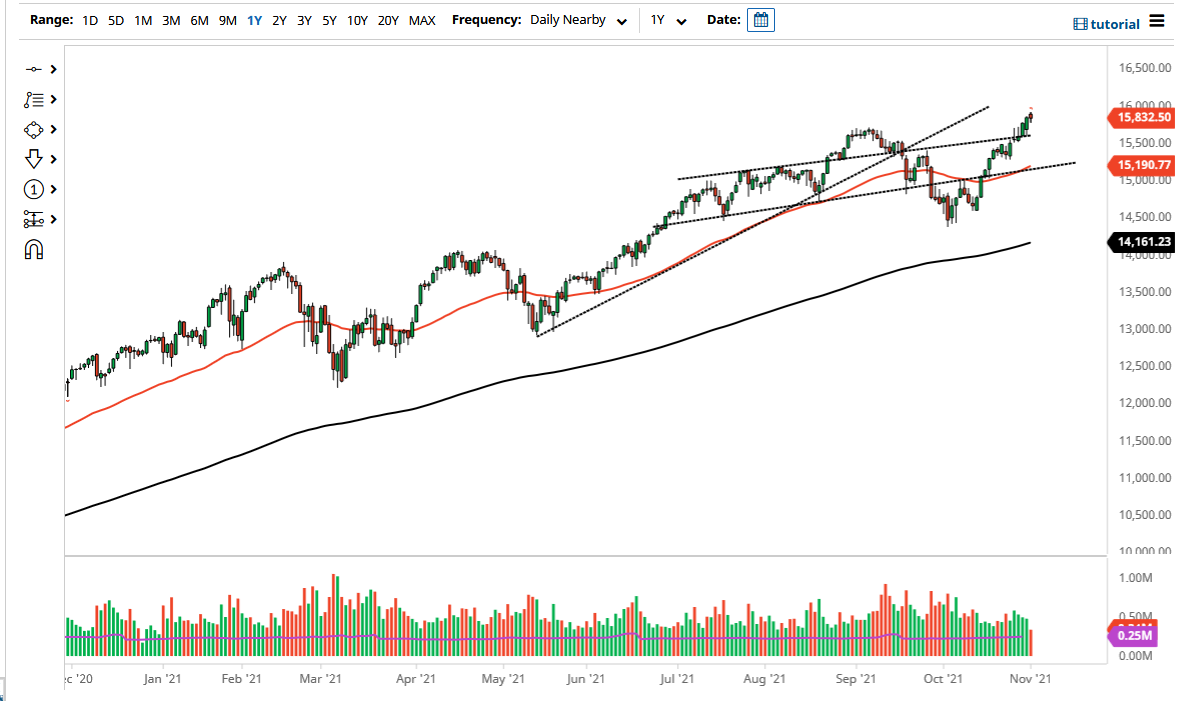Expand the shapes tool options chevron
This screenshot has width=1188, height=701.
pyautogui.click(x=53, y=129)
